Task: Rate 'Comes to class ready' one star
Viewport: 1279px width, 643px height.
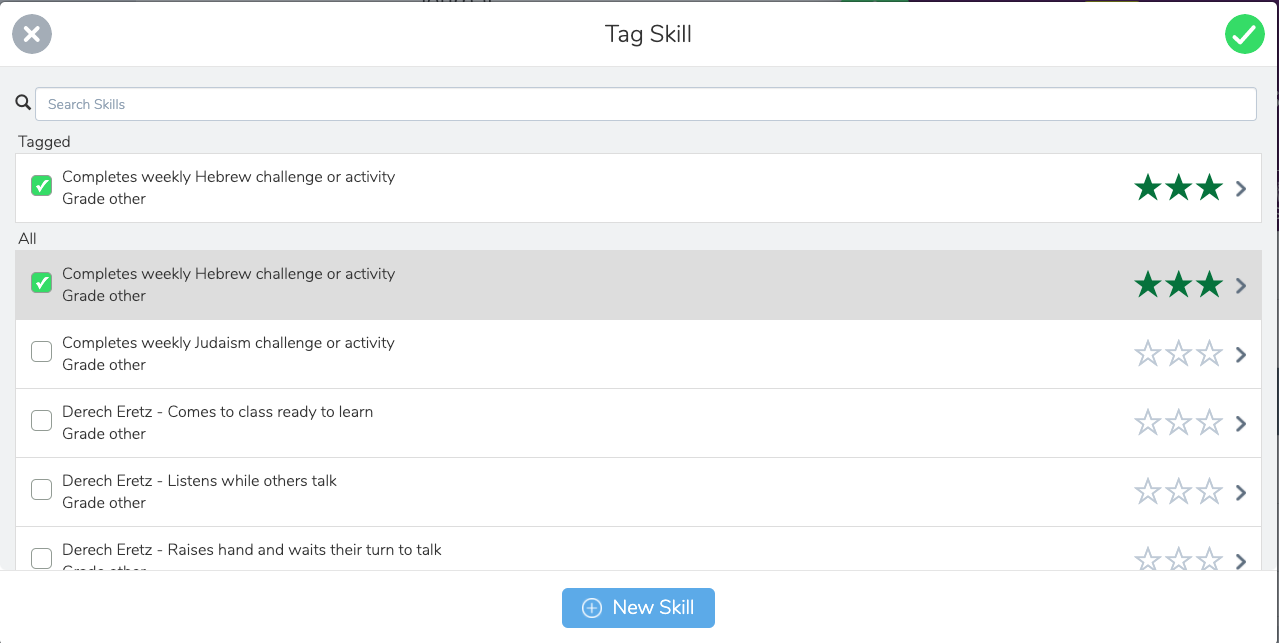Action: click(x=1147, y=423)
